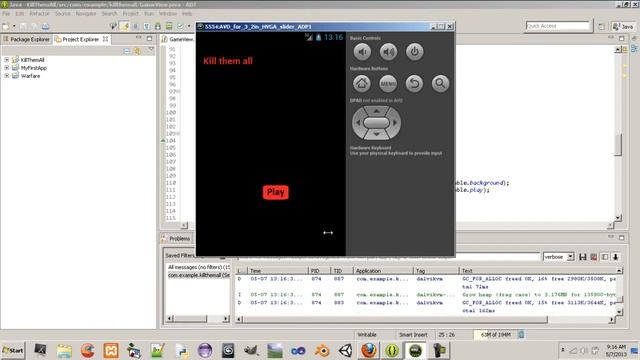Image resolution: width=640 pixels, height=360 pixels.
Task: Click the Time column header in LogCat
Action: click(x=278, y=271)
